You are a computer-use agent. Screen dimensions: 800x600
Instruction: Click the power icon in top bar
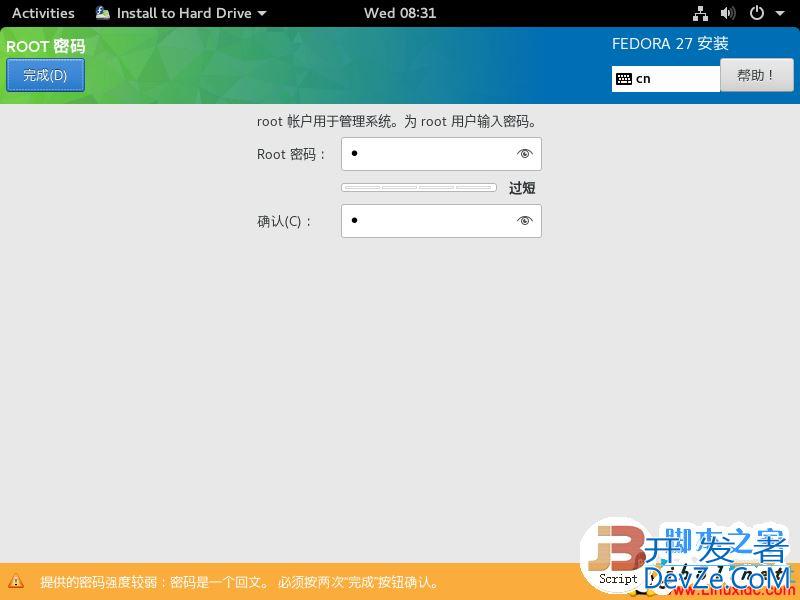click(x=756, y=13)
